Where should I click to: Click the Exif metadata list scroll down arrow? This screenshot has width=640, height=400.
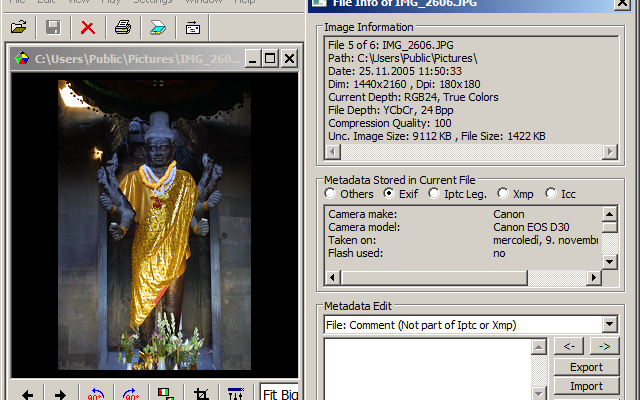[609, 262]
